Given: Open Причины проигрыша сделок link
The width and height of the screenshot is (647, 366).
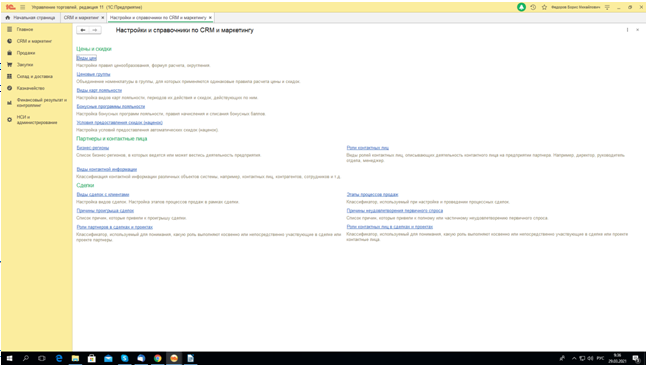Looking at the screenshot, I should point(105,210).
